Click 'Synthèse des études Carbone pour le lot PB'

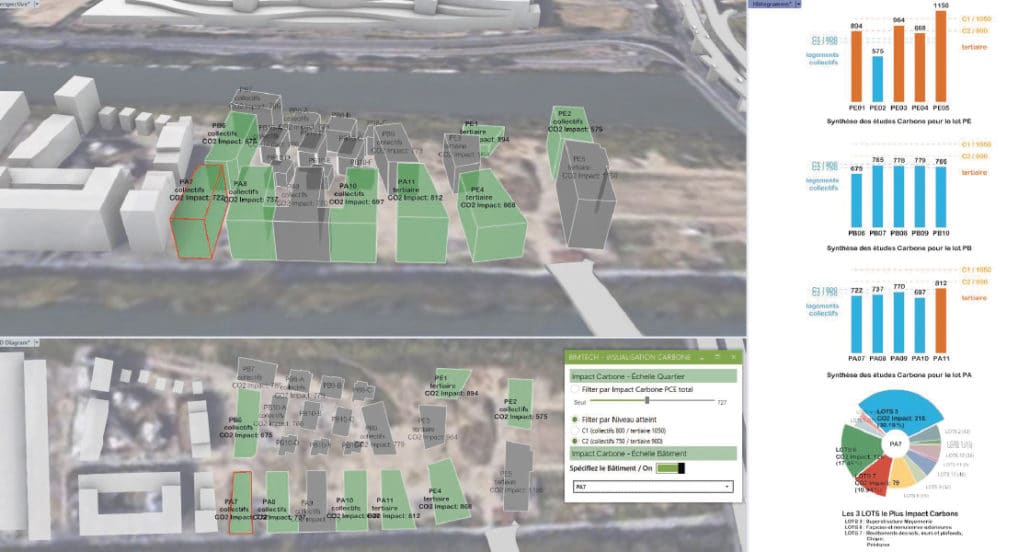(x=899, y=248)
